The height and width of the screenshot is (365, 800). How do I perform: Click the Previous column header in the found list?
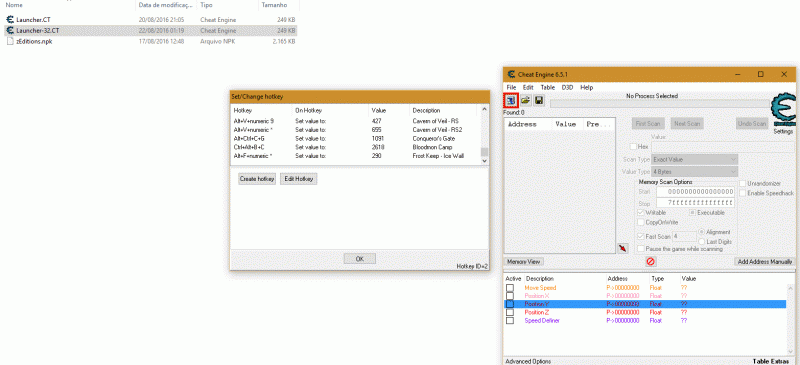click(x=599, y=124)
